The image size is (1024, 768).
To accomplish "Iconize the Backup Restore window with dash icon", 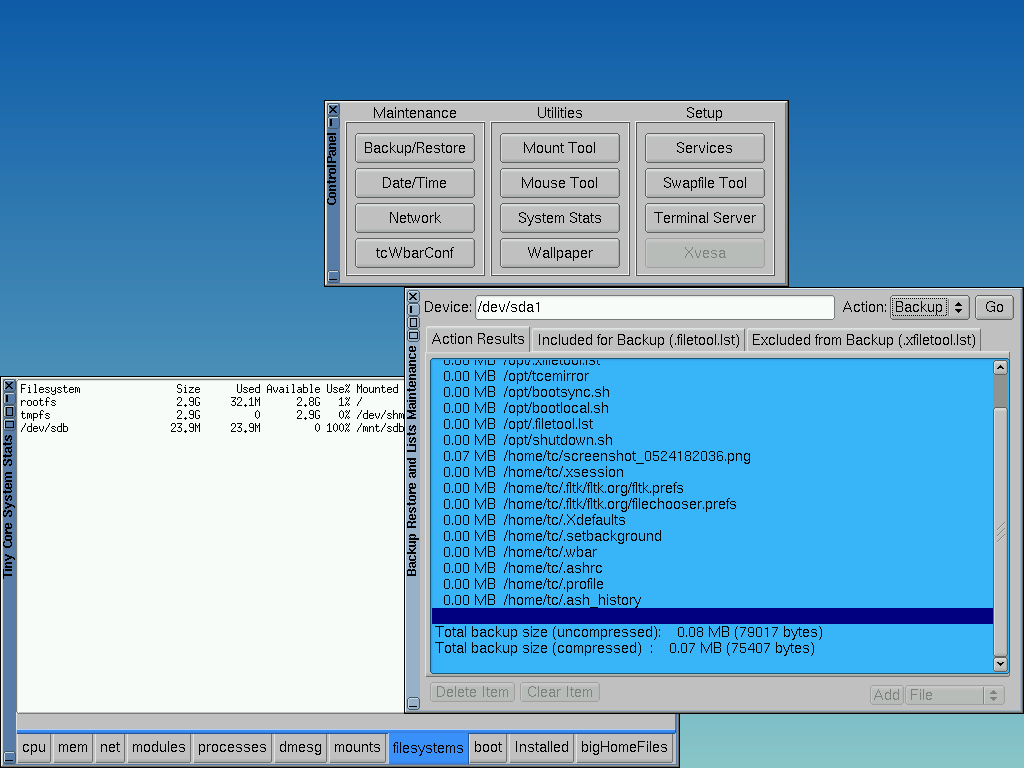I will (413, 309).
